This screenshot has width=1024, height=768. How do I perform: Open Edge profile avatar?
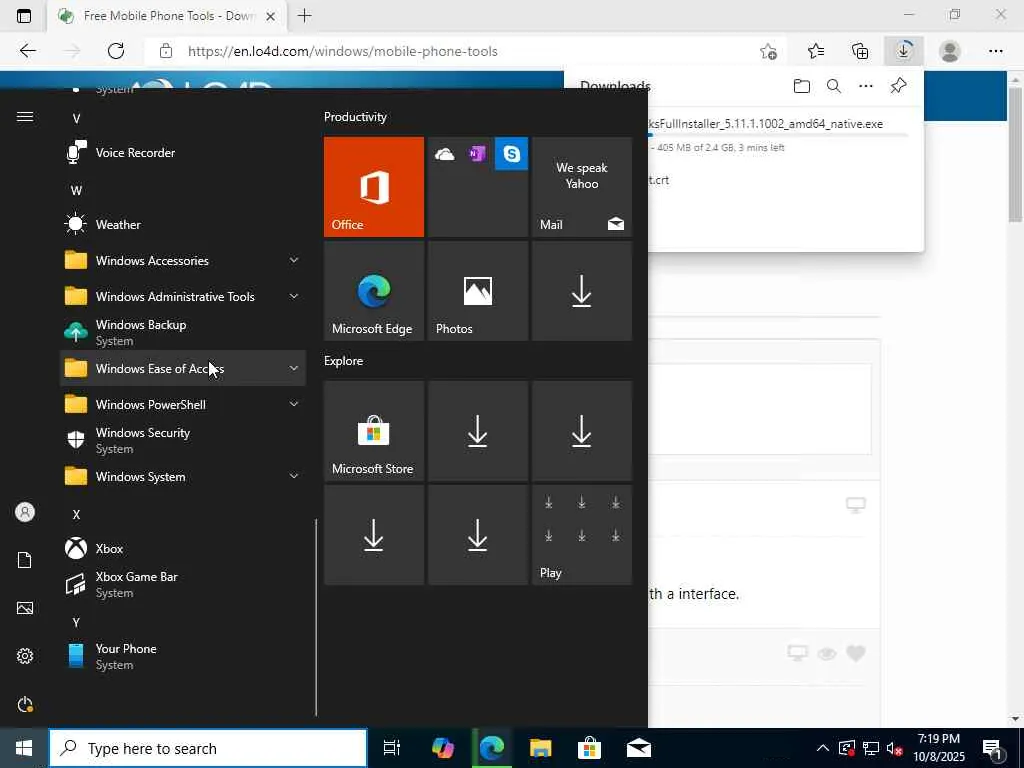click(x=950, y=51)
